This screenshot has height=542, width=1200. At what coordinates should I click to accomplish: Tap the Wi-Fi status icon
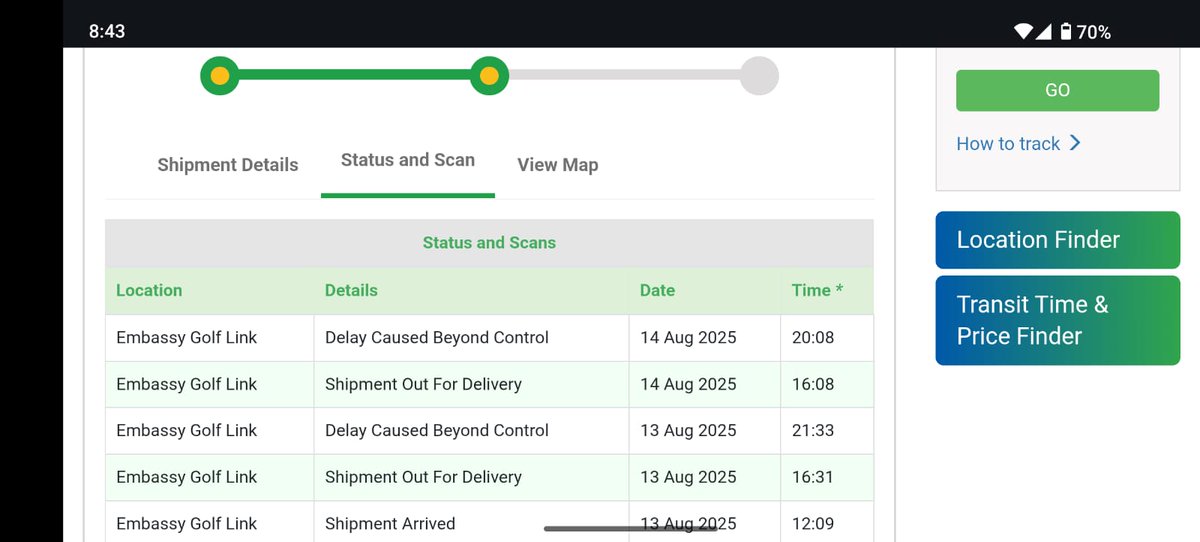[1023, 32]
